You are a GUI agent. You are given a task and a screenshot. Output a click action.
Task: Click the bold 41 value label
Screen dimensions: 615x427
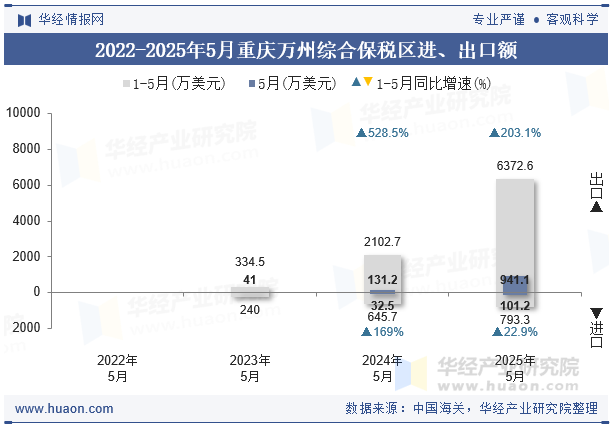[x=249, y=280]
